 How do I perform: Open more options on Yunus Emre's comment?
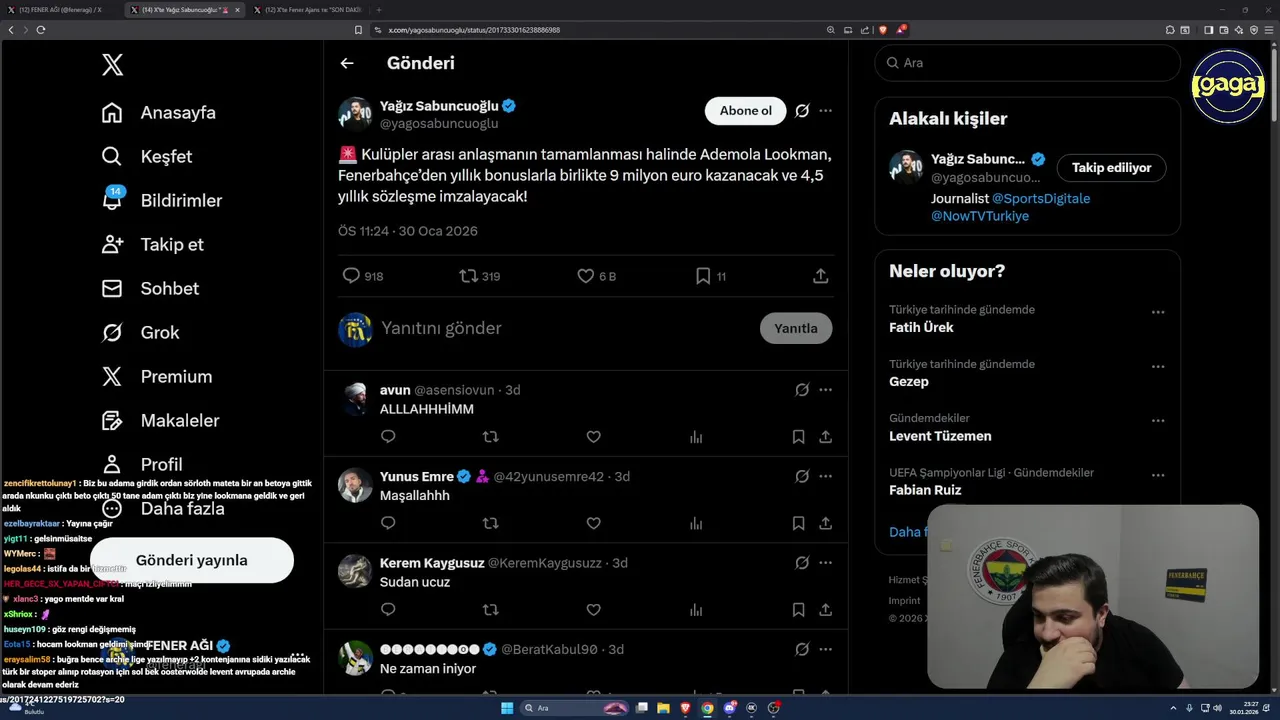(825, 476)
